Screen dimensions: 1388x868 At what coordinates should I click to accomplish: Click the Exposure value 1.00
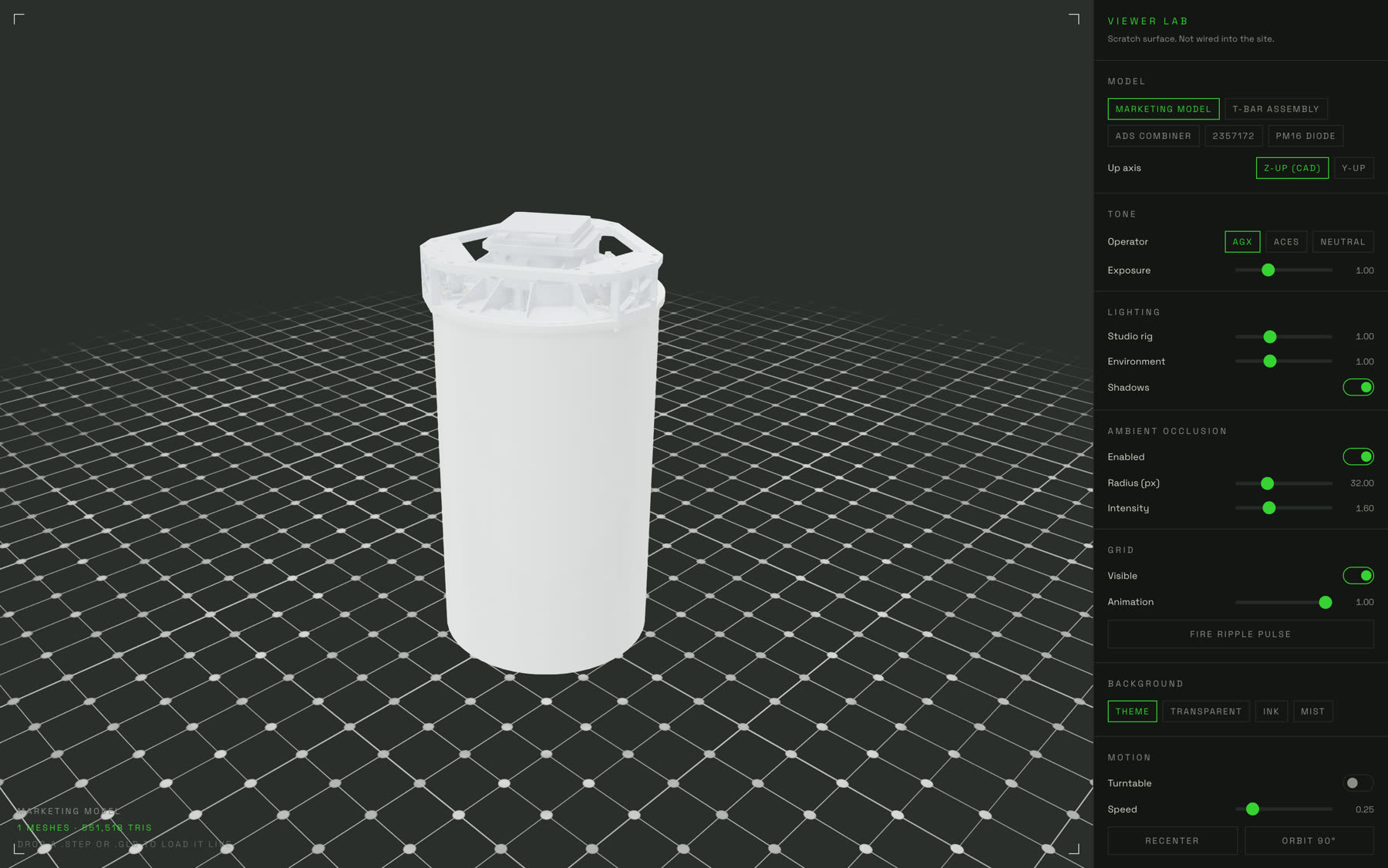point(1364,271)
